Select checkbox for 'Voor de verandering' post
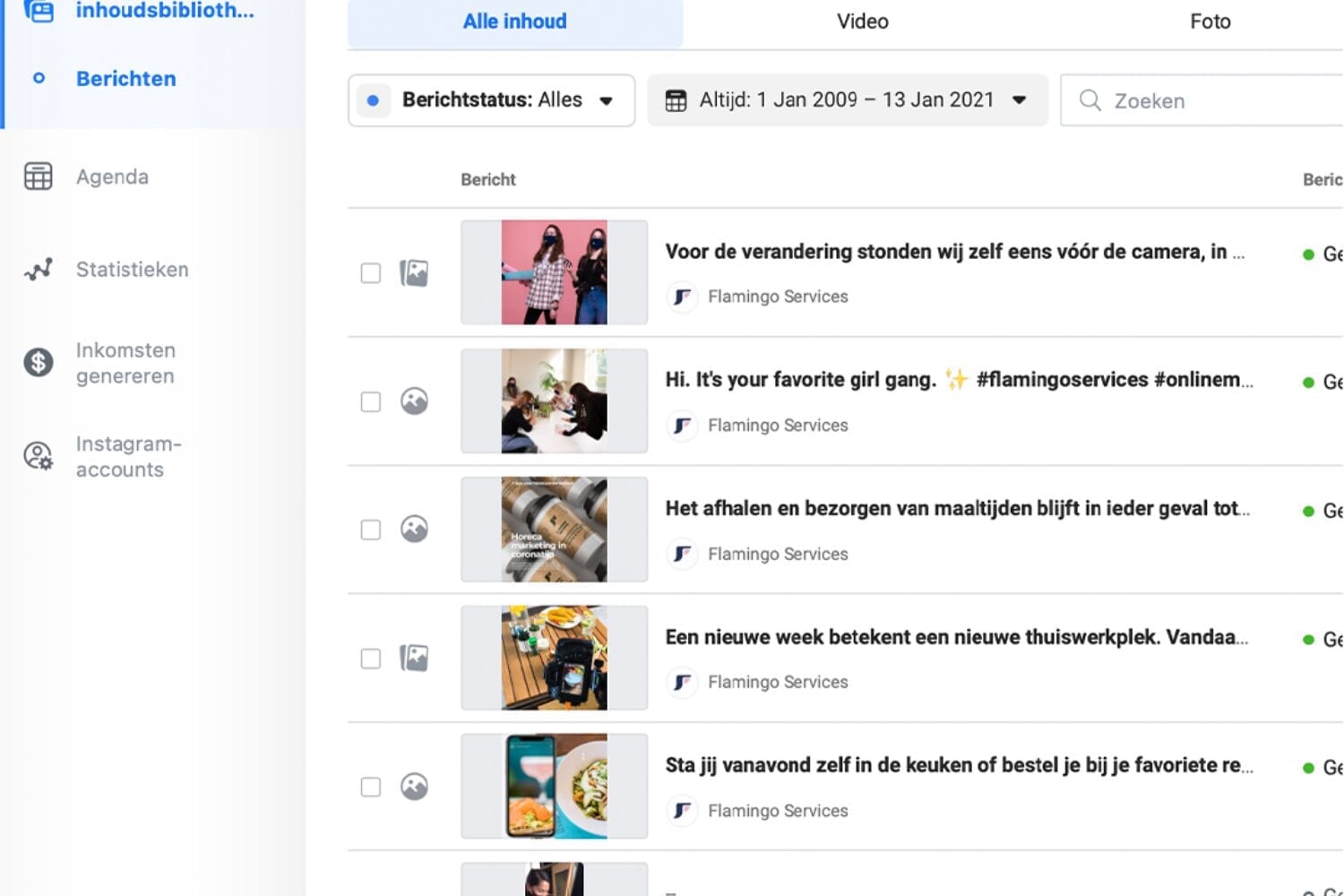This screenshot has height=896, width=1344. pyautogui.click(x=370, y=272)
